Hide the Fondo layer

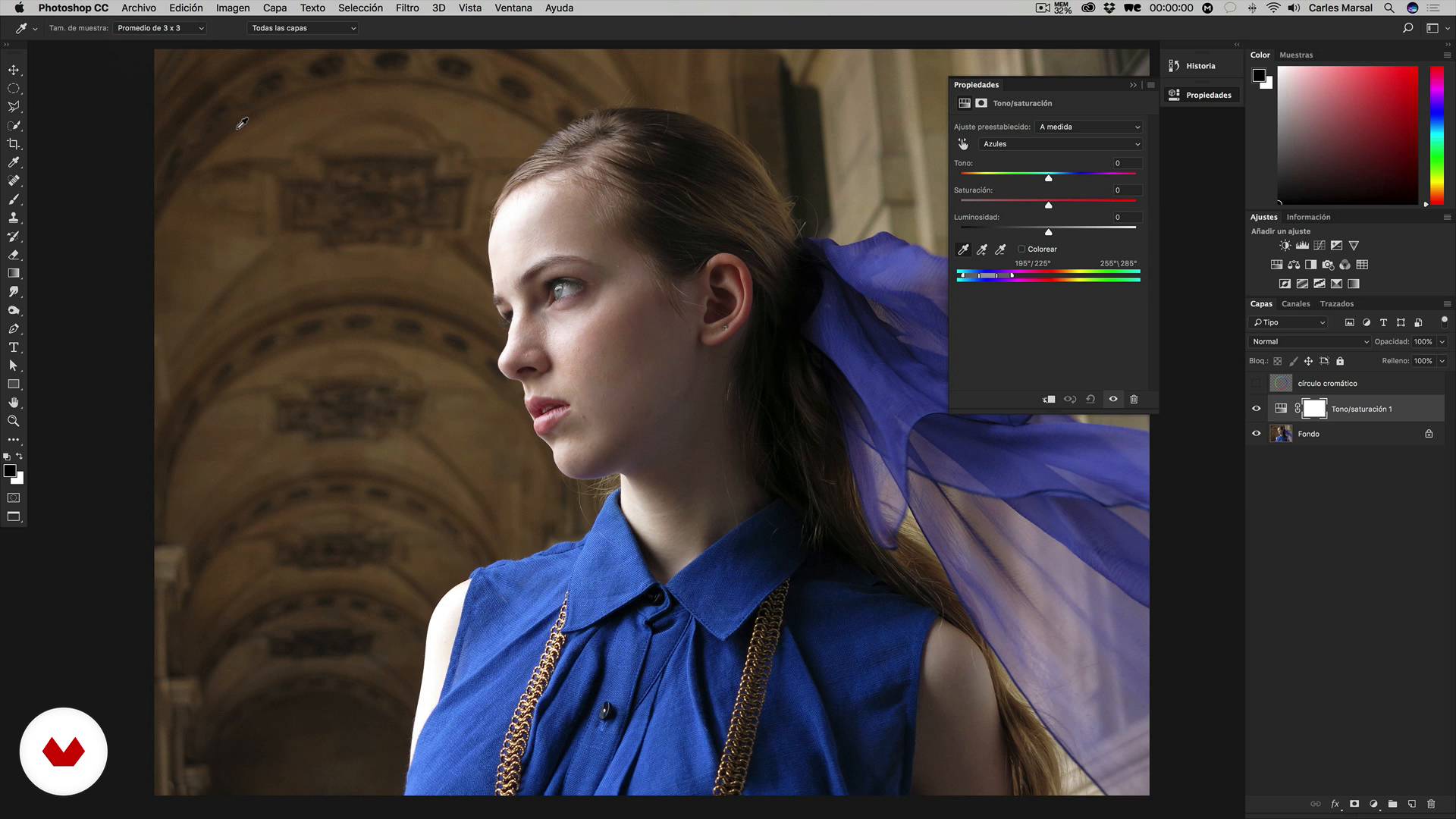1257,434
